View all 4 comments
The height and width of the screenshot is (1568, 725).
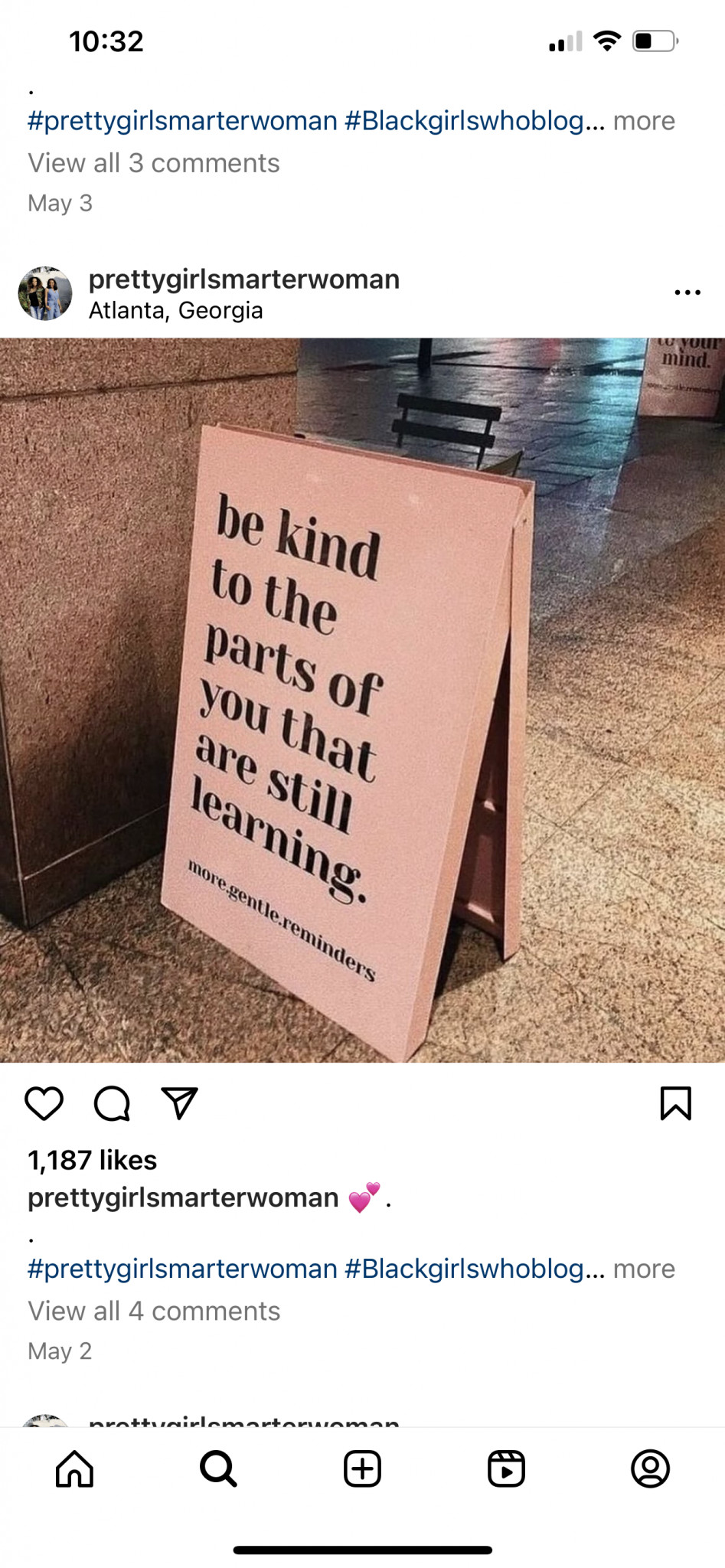154,1311
